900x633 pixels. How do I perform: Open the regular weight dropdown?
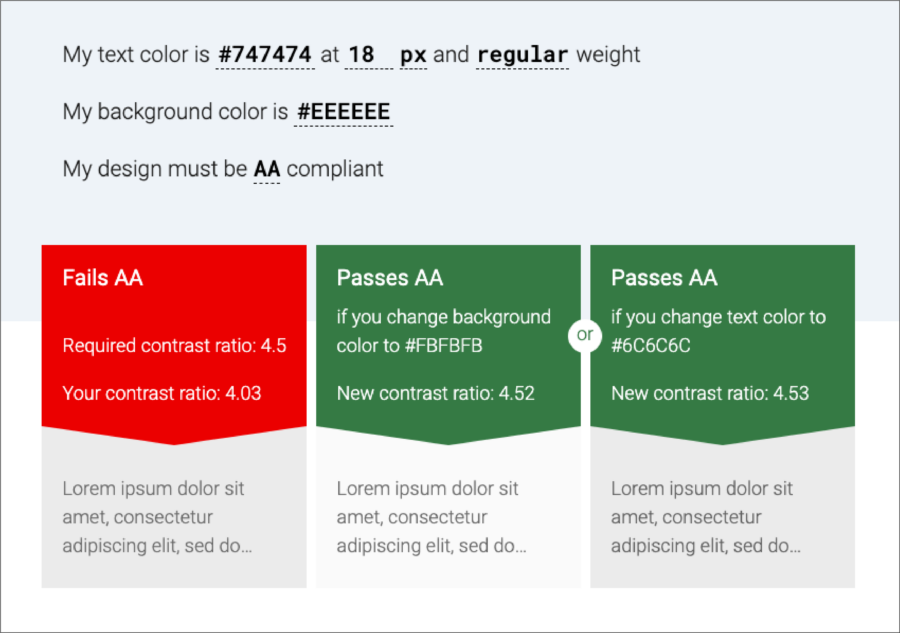tap(522, 55)
